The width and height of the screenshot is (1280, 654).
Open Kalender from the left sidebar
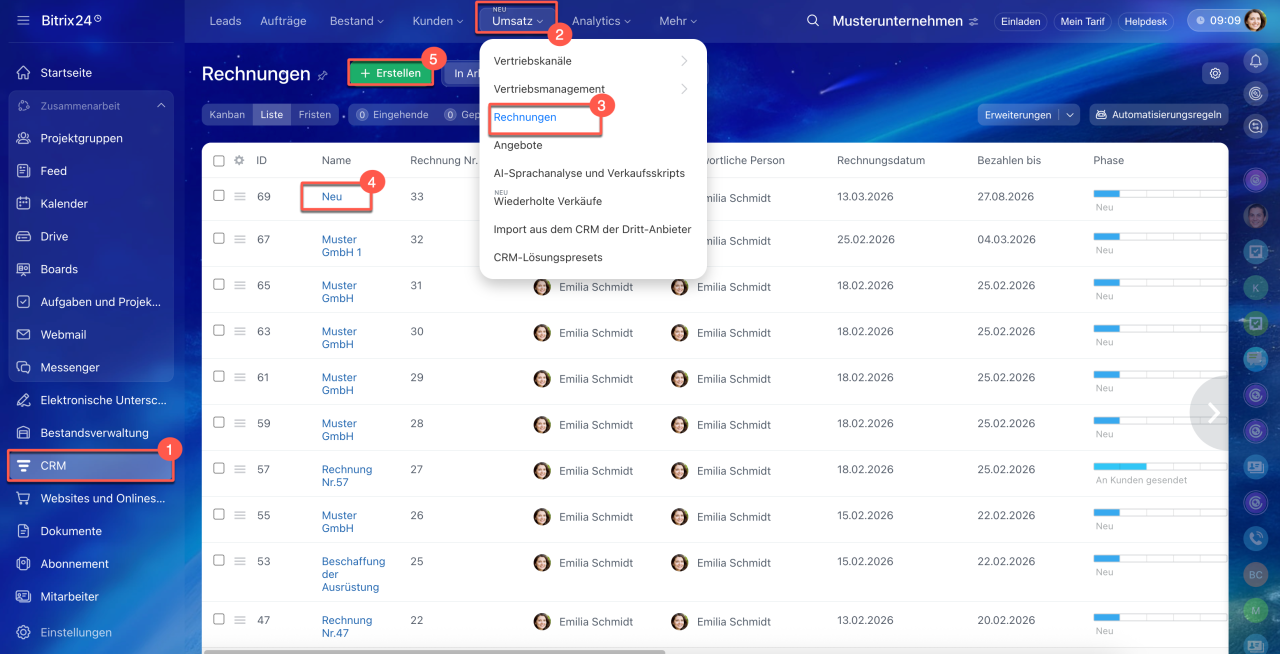pyautogui.click(x=64, y=204)
